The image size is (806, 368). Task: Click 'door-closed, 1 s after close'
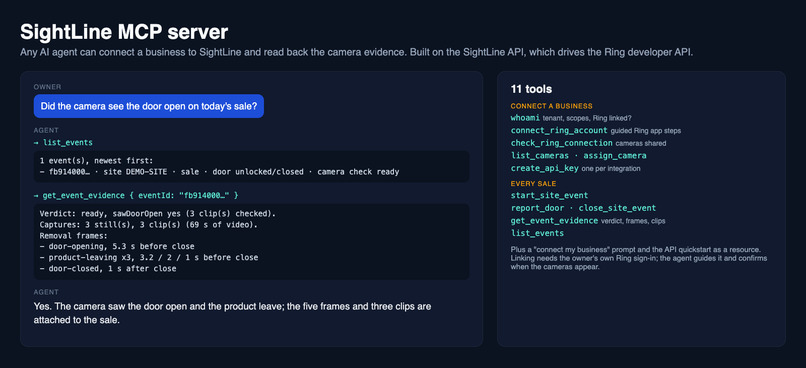(108, 268)
